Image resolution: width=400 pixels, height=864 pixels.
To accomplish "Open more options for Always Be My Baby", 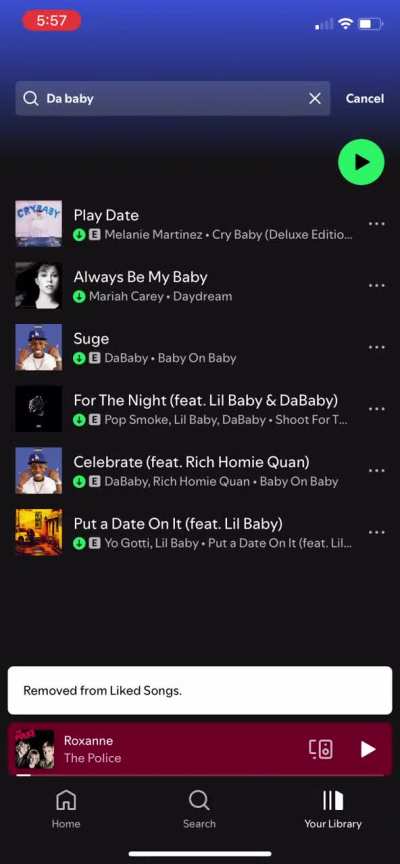I will point(376,285).
